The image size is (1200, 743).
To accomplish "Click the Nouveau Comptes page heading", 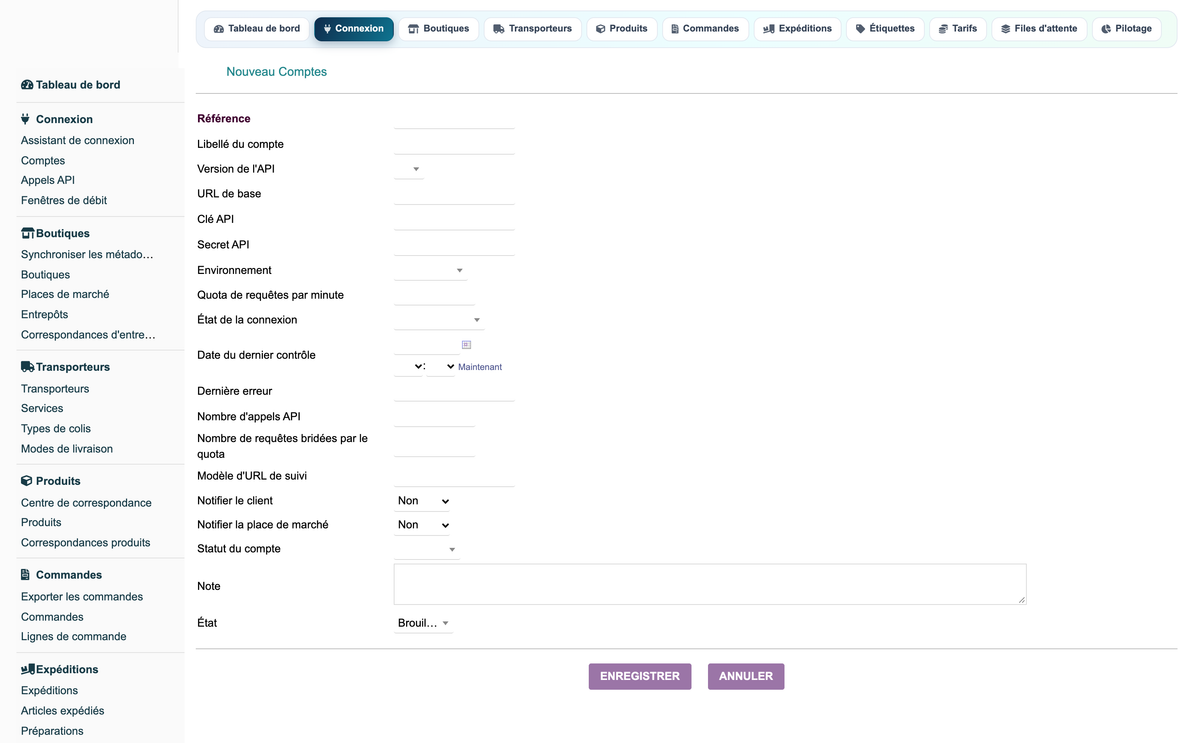I will pyautogui.click(x=277, y=72).
